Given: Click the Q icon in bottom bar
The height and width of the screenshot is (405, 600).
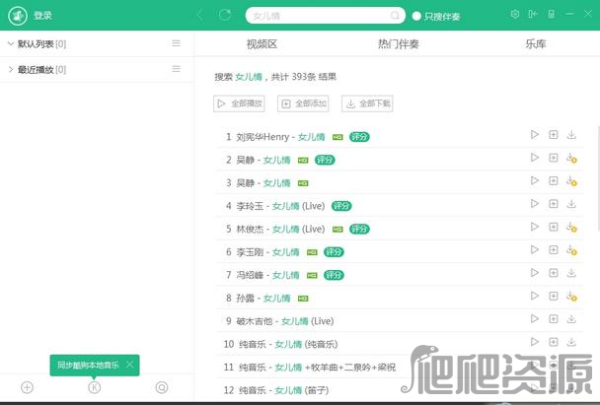Looking at the screenshot, I should coord(162,387).
